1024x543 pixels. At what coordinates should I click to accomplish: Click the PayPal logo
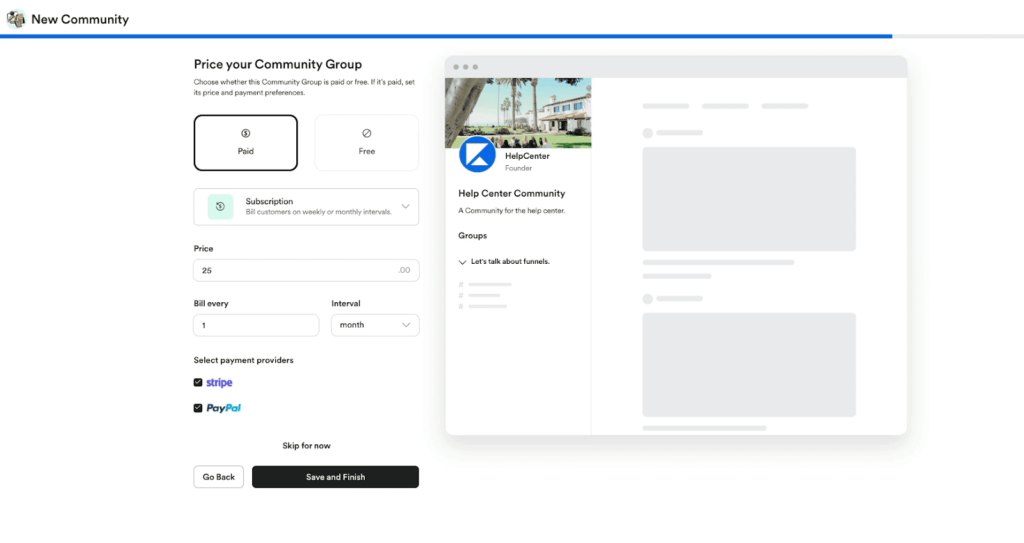(x=223, y=408)
